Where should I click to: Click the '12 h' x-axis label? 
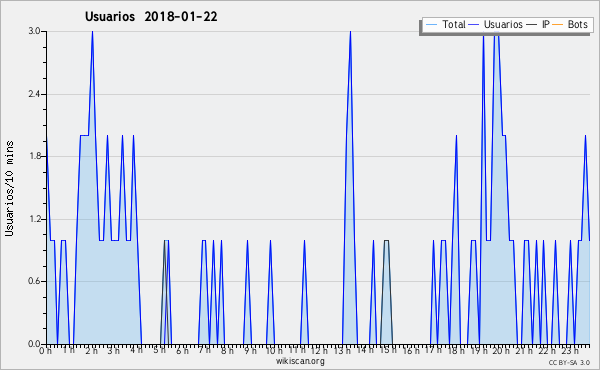[319, 351]
